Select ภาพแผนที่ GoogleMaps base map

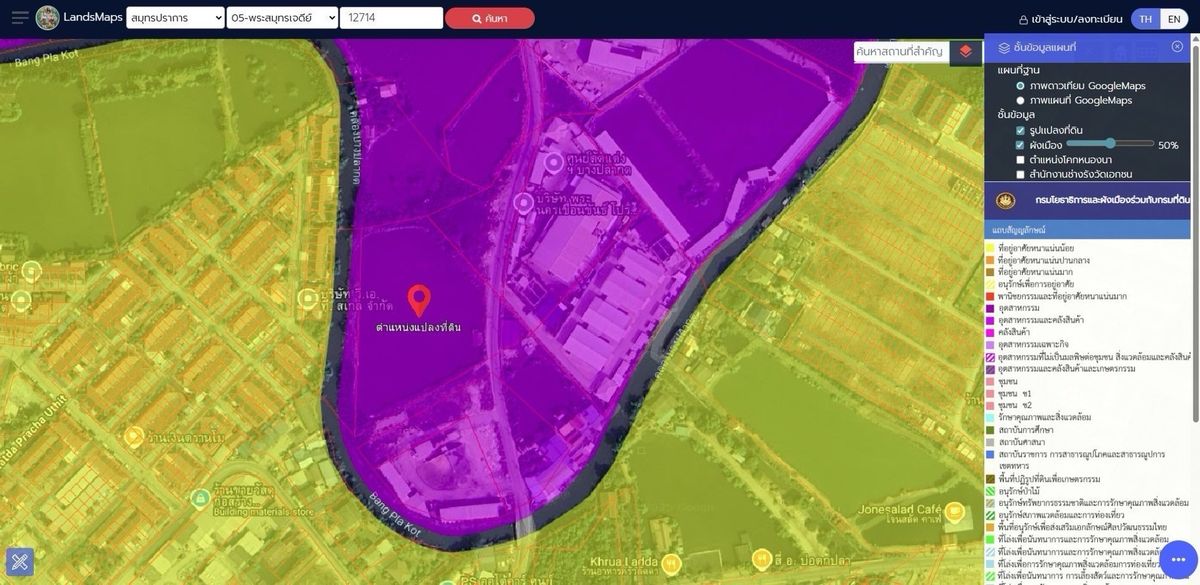[x=1020, y=100]
